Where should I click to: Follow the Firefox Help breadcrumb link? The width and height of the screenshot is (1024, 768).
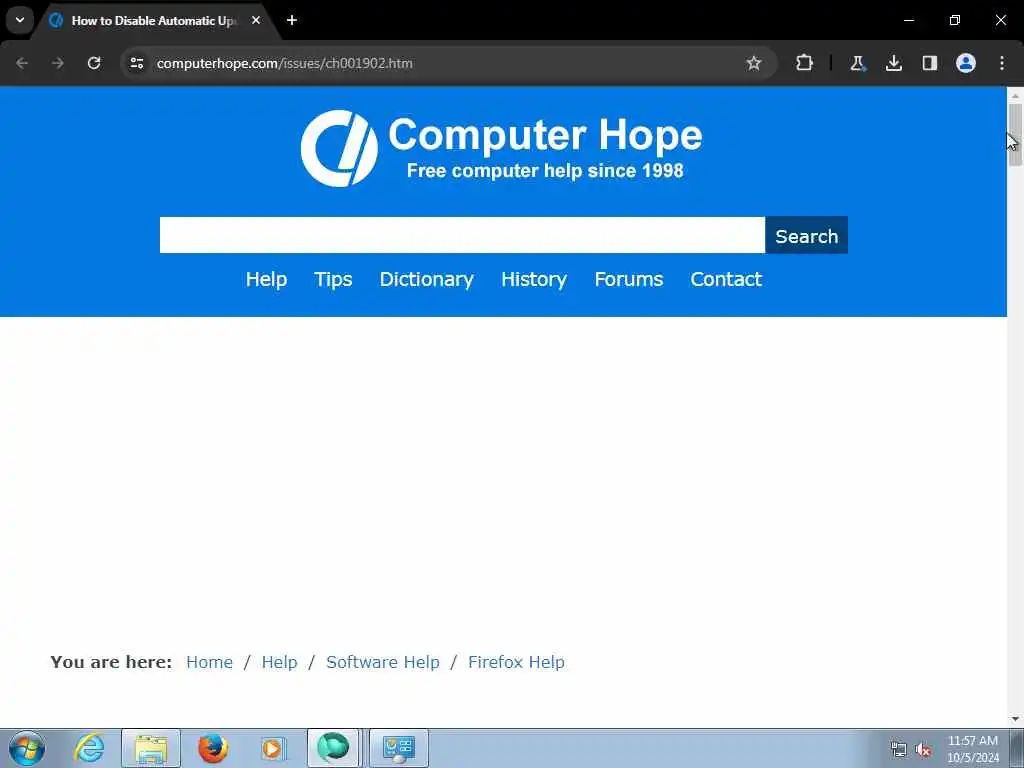[x=517, y=662]
